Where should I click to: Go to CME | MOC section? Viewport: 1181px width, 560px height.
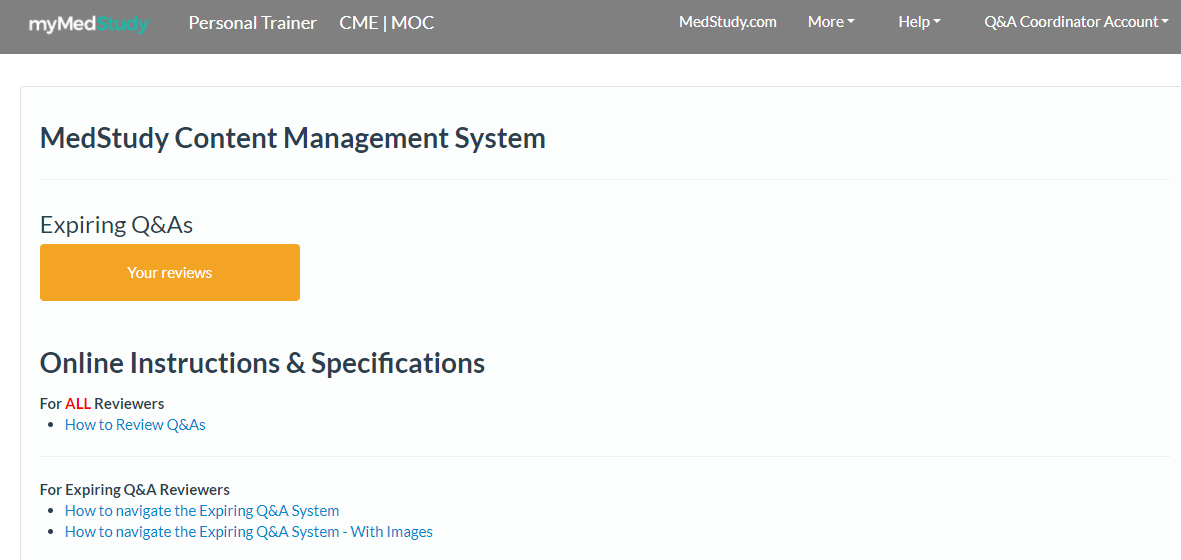coord(386,23)
